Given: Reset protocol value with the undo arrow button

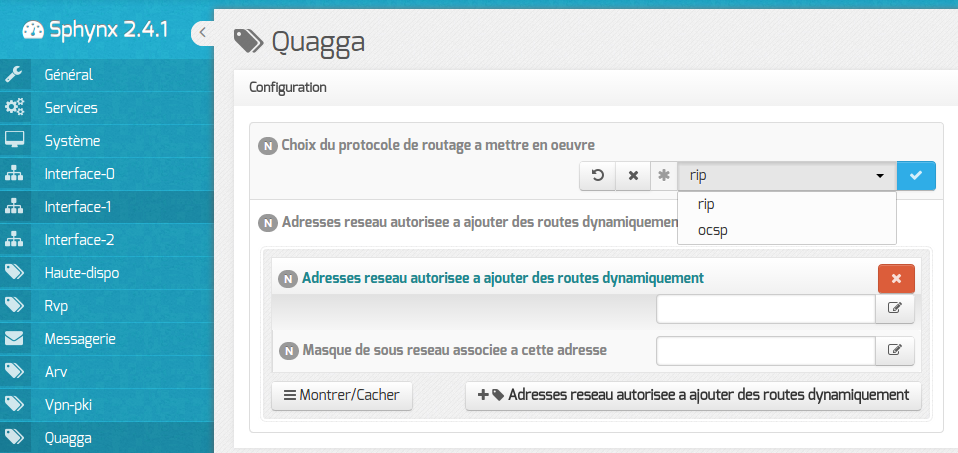Looking at the screenshot, I should click(x=598, y=176).
